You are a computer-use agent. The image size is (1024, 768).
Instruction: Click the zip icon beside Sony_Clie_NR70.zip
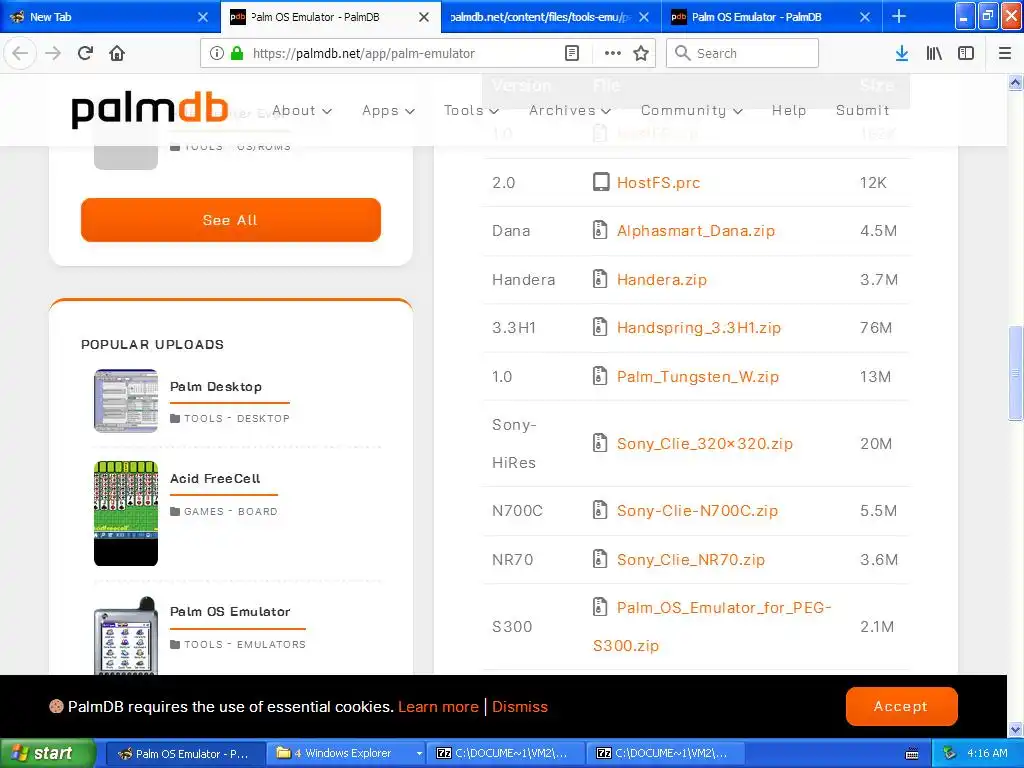[600, 559]
